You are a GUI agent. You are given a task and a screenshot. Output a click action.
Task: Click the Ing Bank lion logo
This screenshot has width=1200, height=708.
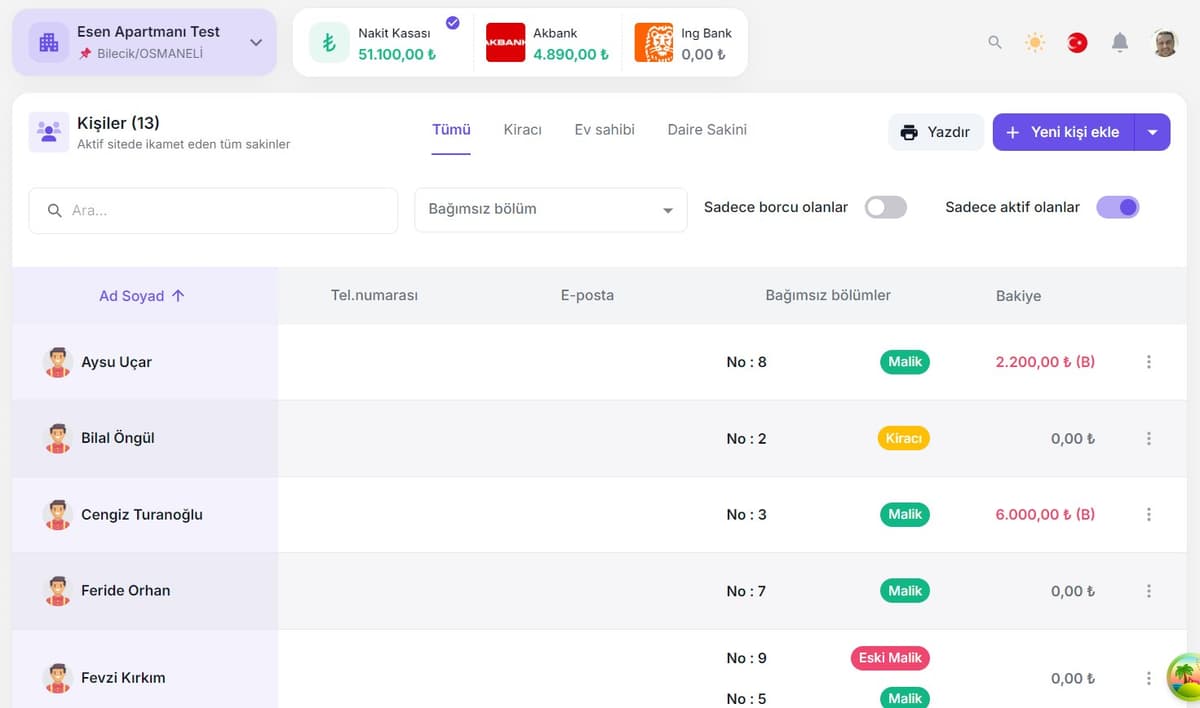tap(653, 43)
